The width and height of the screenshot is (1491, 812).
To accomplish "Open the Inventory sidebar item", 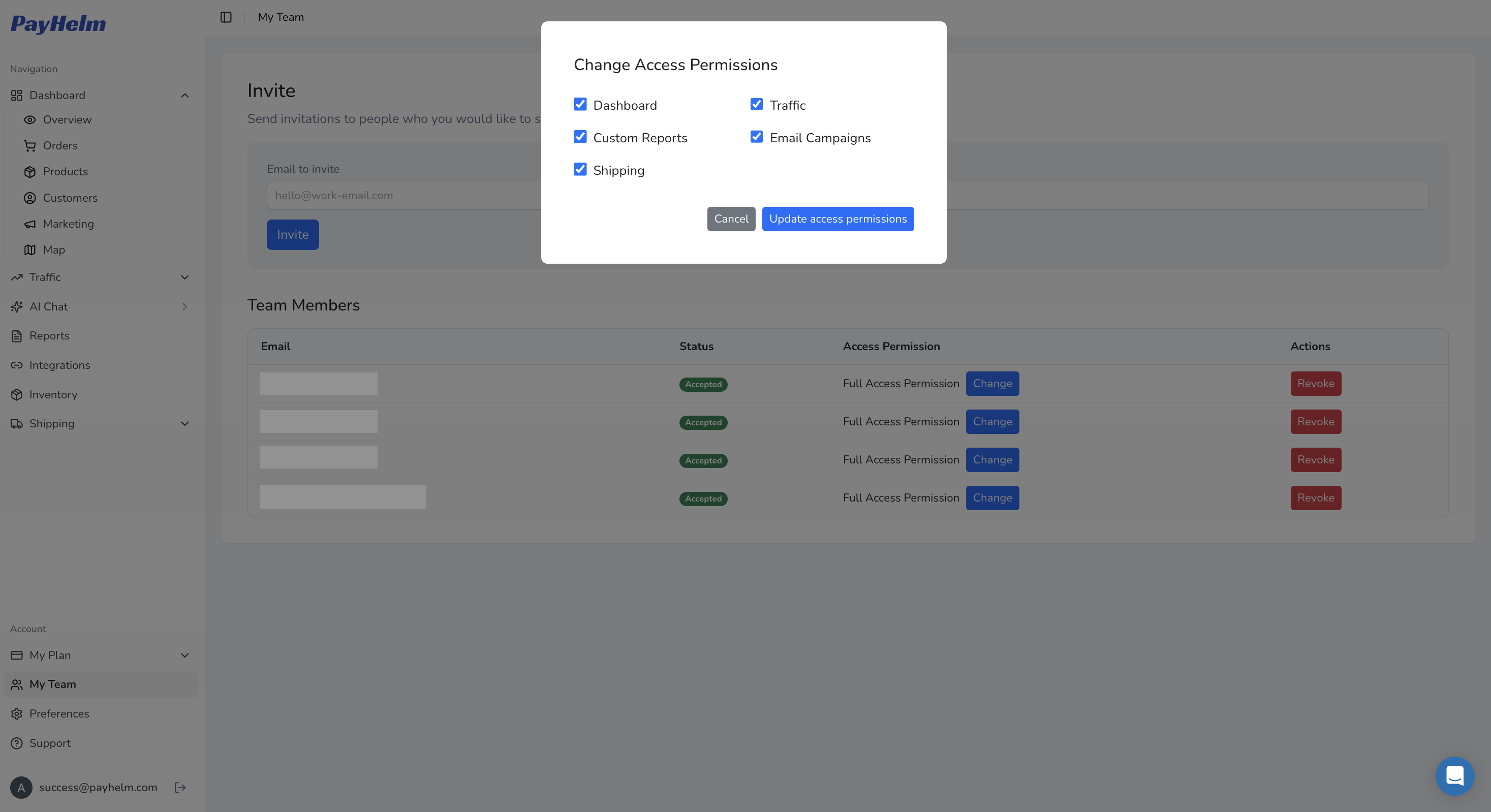I will coord(101,395).
